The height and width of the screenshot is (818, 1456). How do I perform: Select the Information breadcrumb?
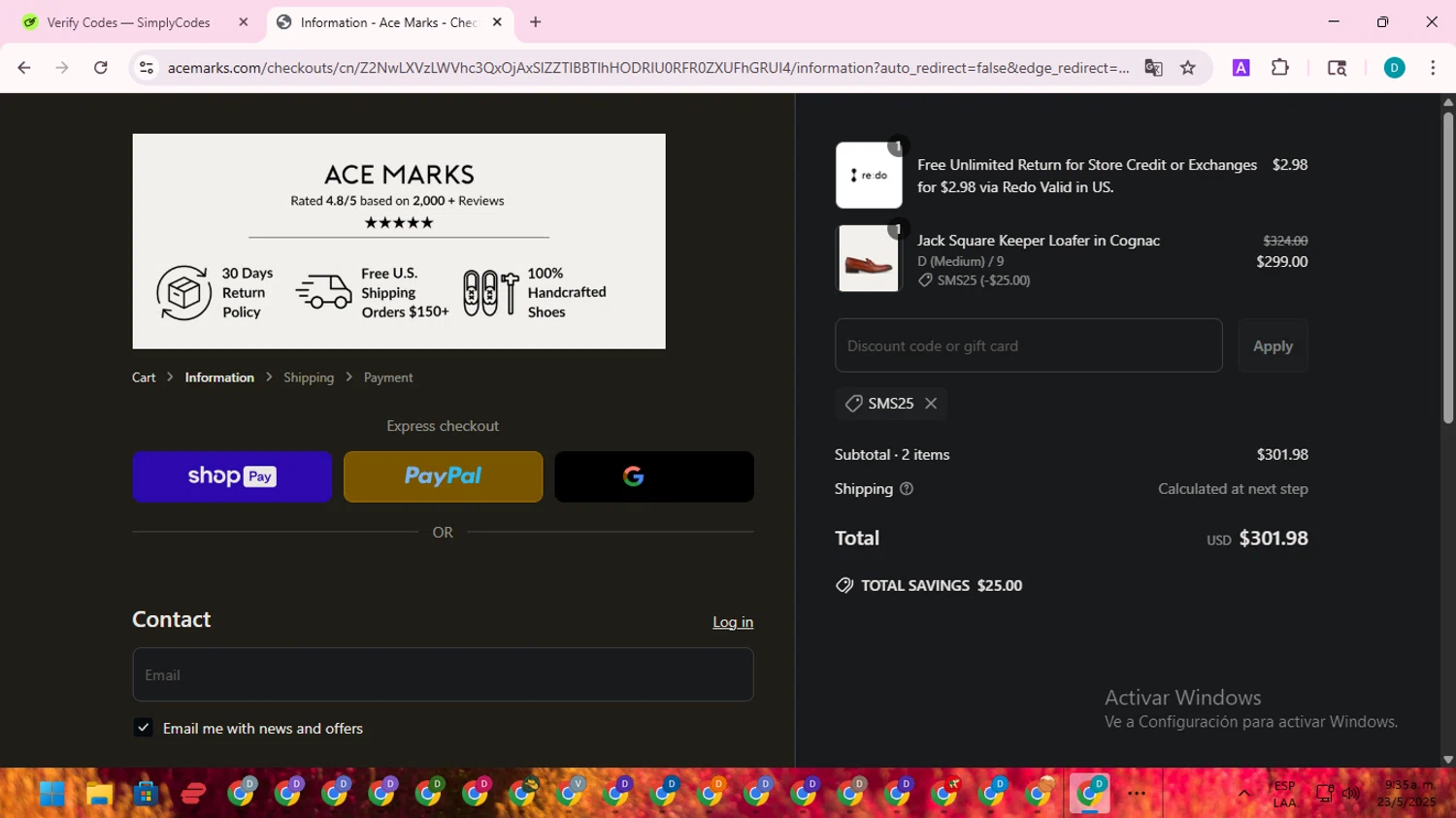(219, 377)
